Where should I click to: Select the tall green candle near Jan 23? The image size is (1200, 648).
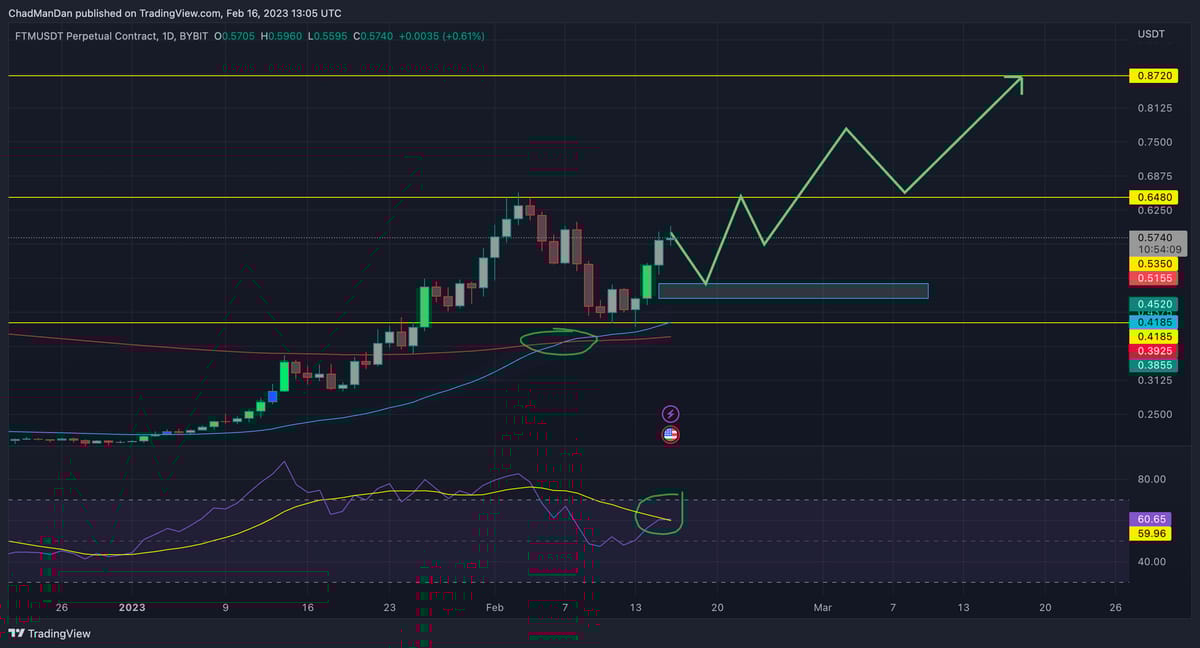[424, 306]
